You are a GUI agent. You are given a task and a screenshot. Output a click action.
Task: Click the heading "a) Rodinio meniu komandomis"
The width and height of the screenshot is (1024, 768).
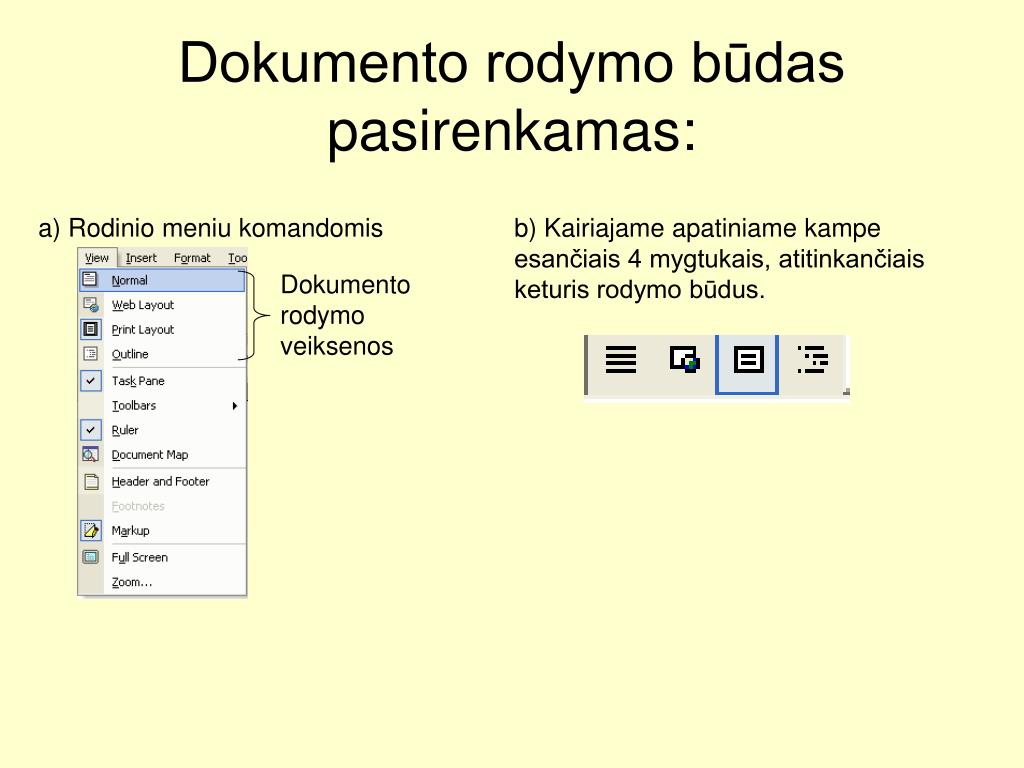click(x=210, y=229)
